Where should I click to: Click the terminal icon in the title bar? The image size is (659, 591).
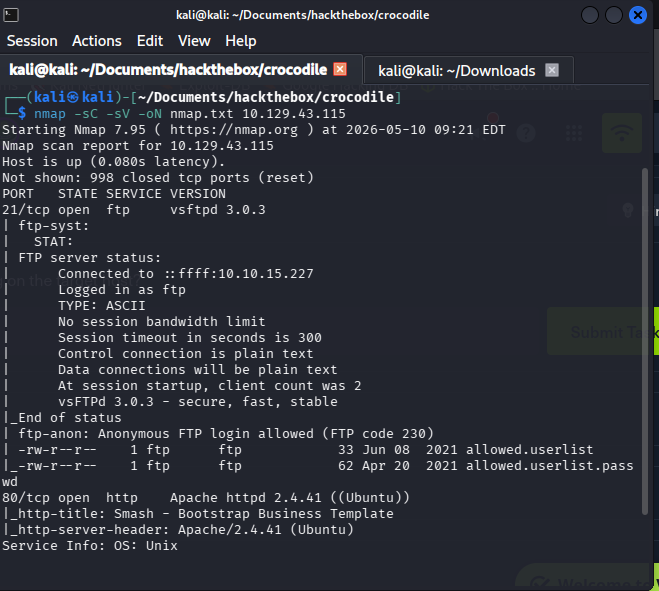click(11, 15)
